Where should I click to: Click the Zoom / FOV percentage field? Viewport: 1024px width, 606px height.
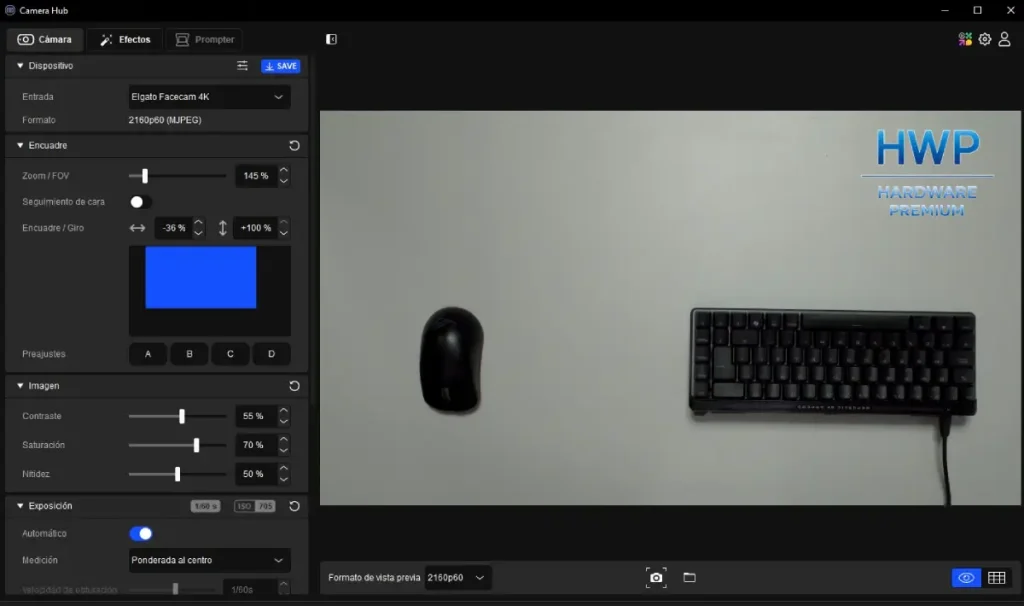click(x=256, y=176)
